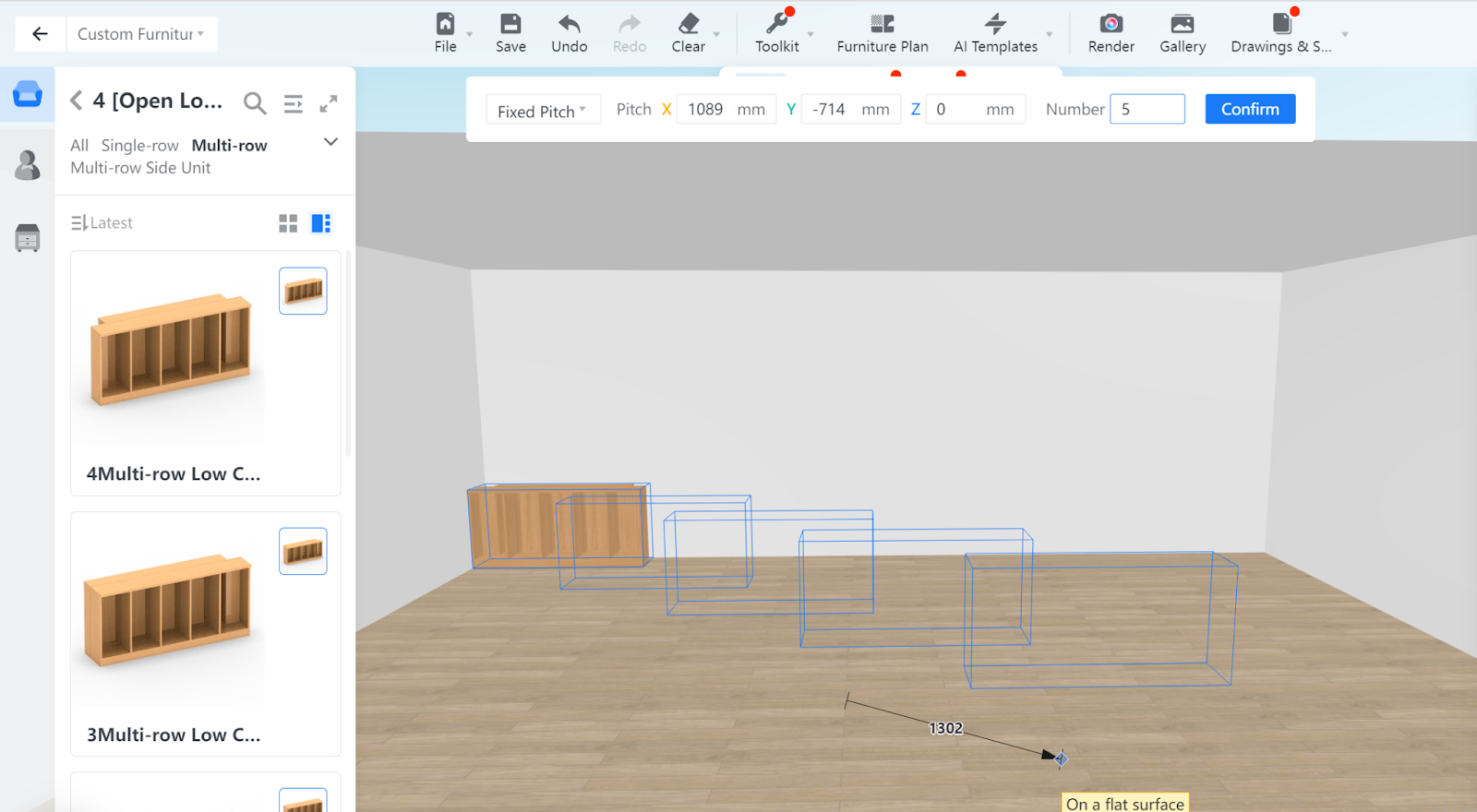
Task: Toggle the Latest sort order
Action: pos(102,223)
